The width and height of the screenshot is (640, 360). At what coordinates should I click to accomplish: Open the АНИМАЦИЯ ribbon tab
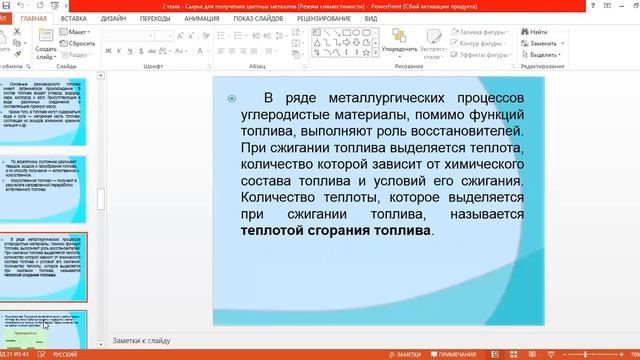(x=202, y=18)
